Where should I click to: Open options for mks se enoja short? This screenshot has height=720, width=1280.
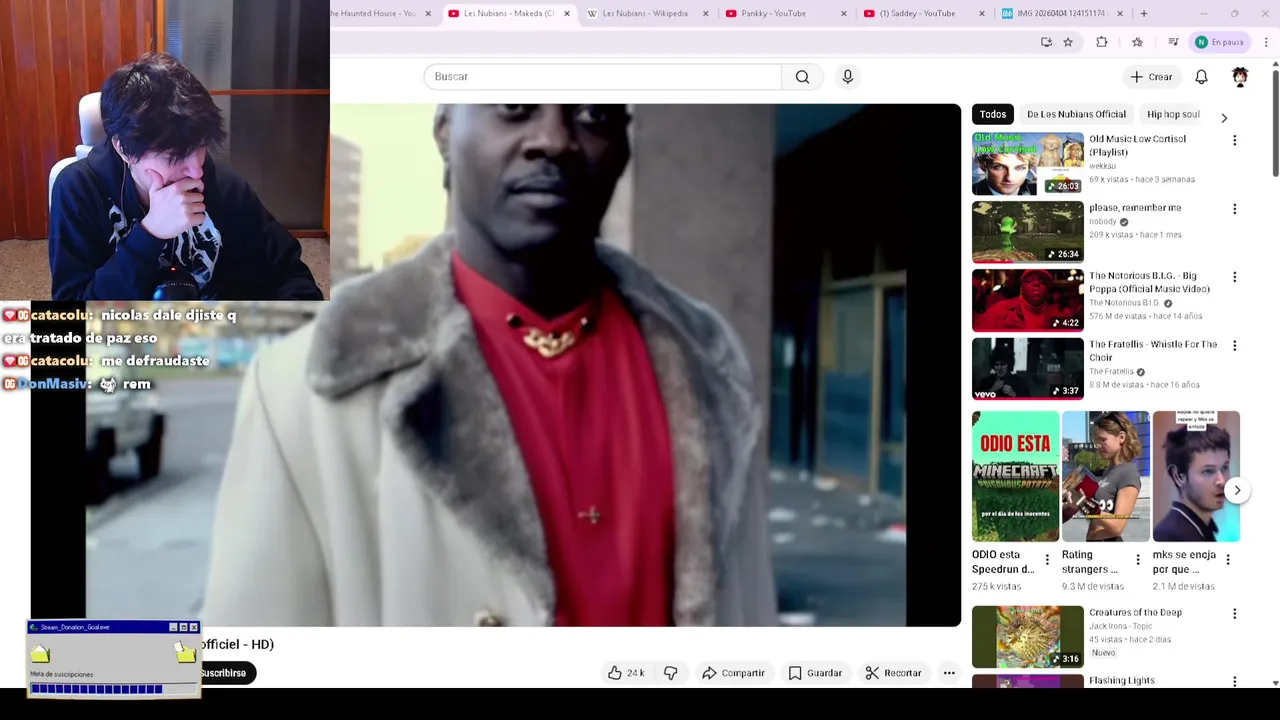point(1227,560)
